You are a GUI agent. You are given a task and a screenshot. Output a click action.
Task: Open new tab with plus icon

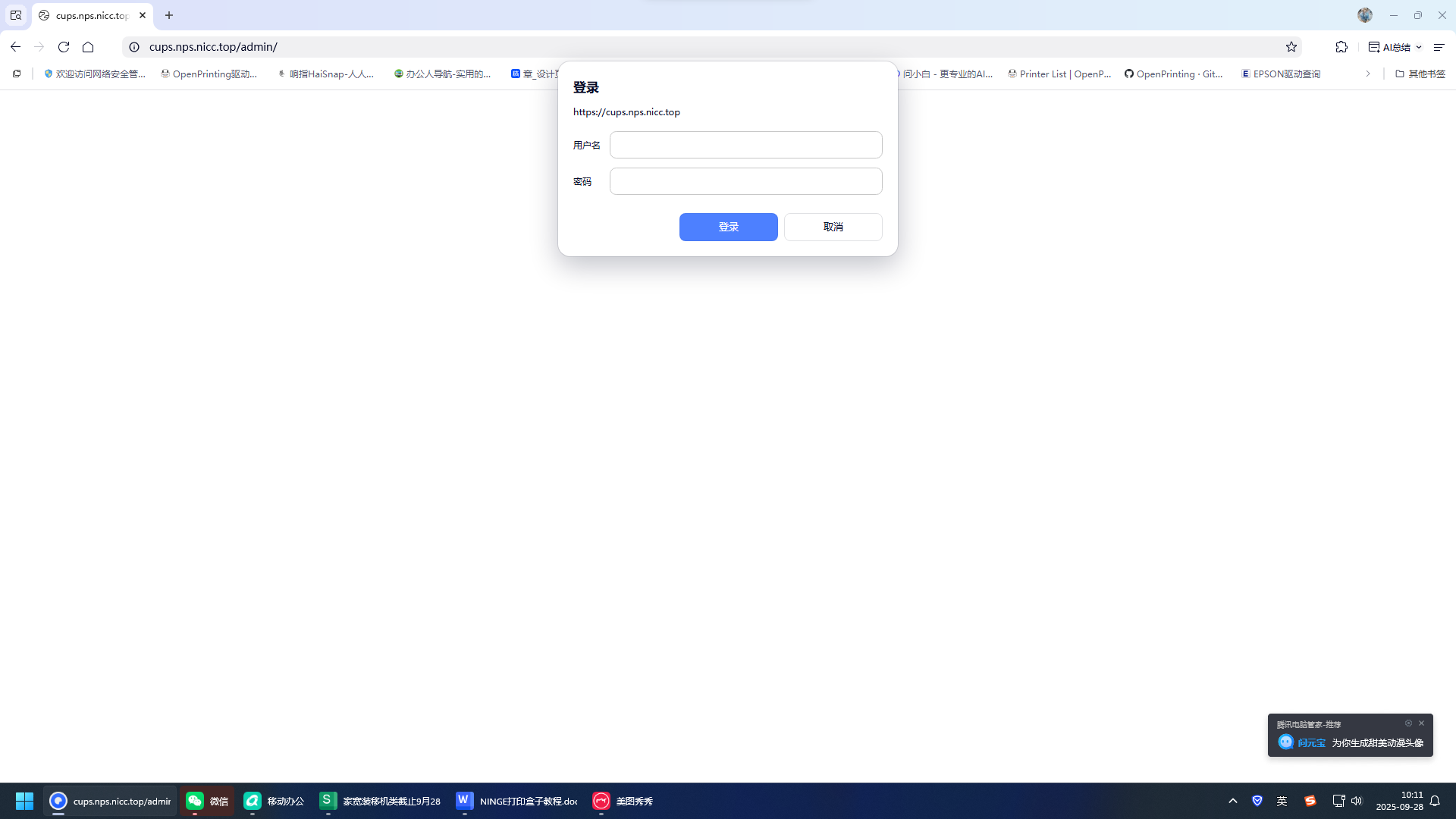tap(169, 15)
